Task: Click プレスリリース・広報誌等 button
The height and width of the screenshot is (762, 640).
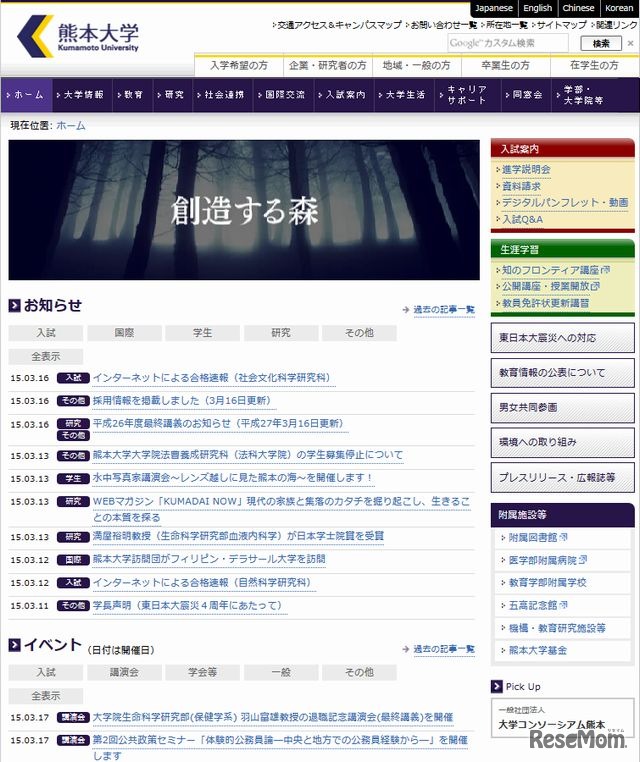Action: 563,478
